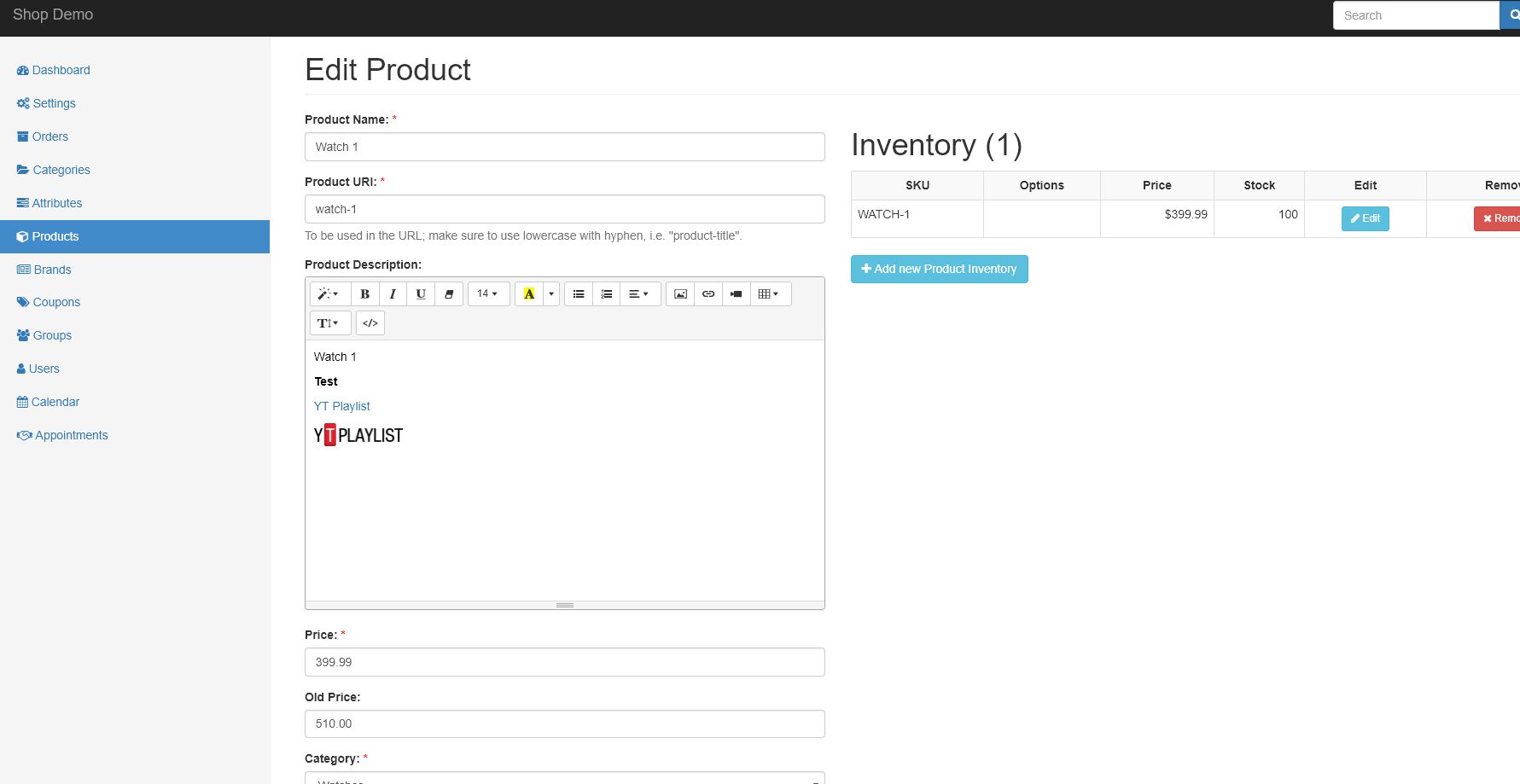Expand the paragraph alignment dropdown
This screenshot has width=1520, height=784.
[639, 294]
